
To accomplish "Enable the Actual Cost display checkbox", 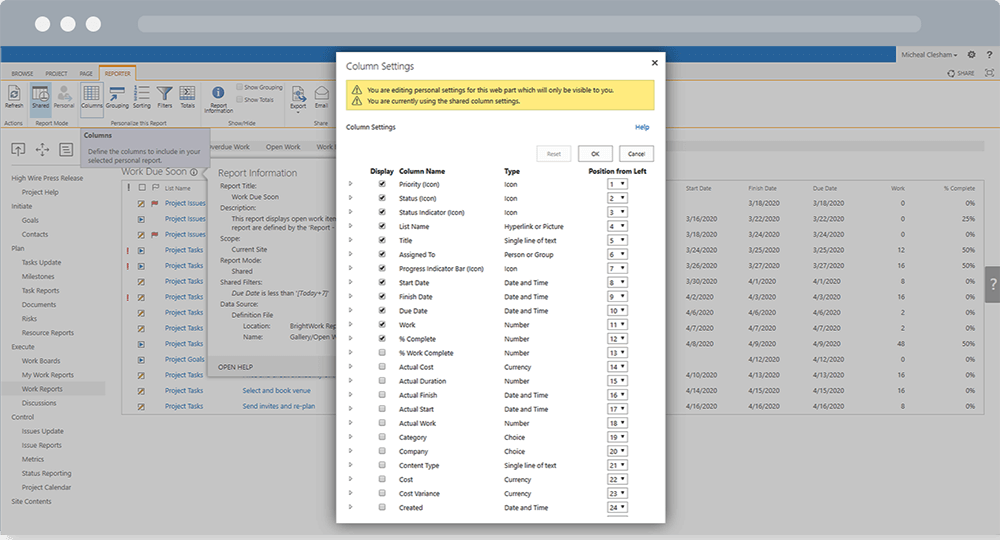I will (x=382, y=367).
